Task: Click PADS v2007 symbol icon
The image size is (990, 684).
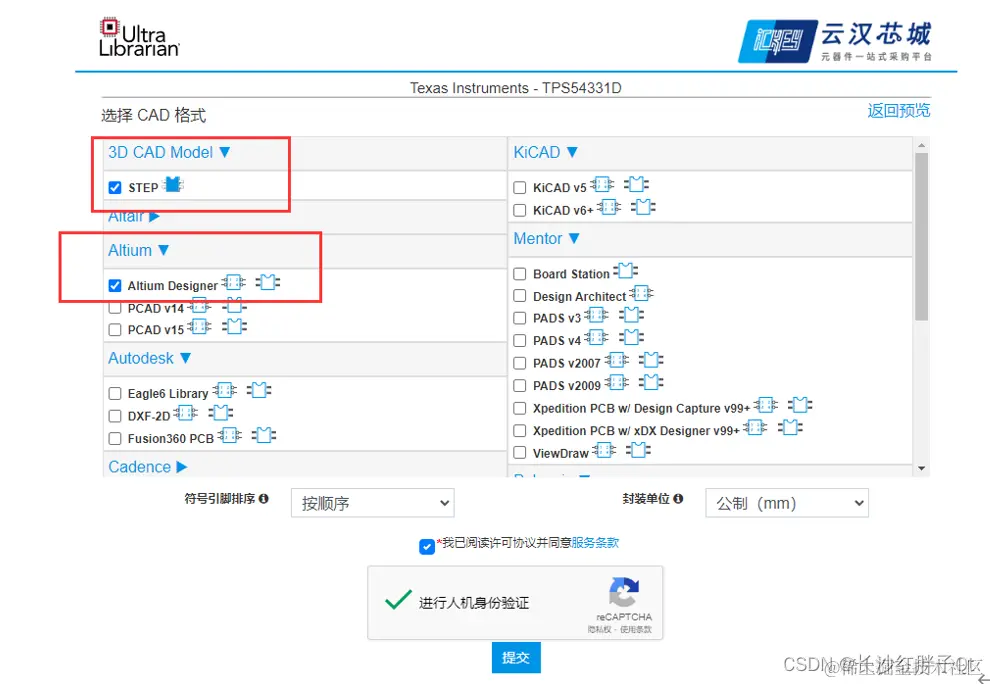Action: pyautogui.click(x=616, y=360)
